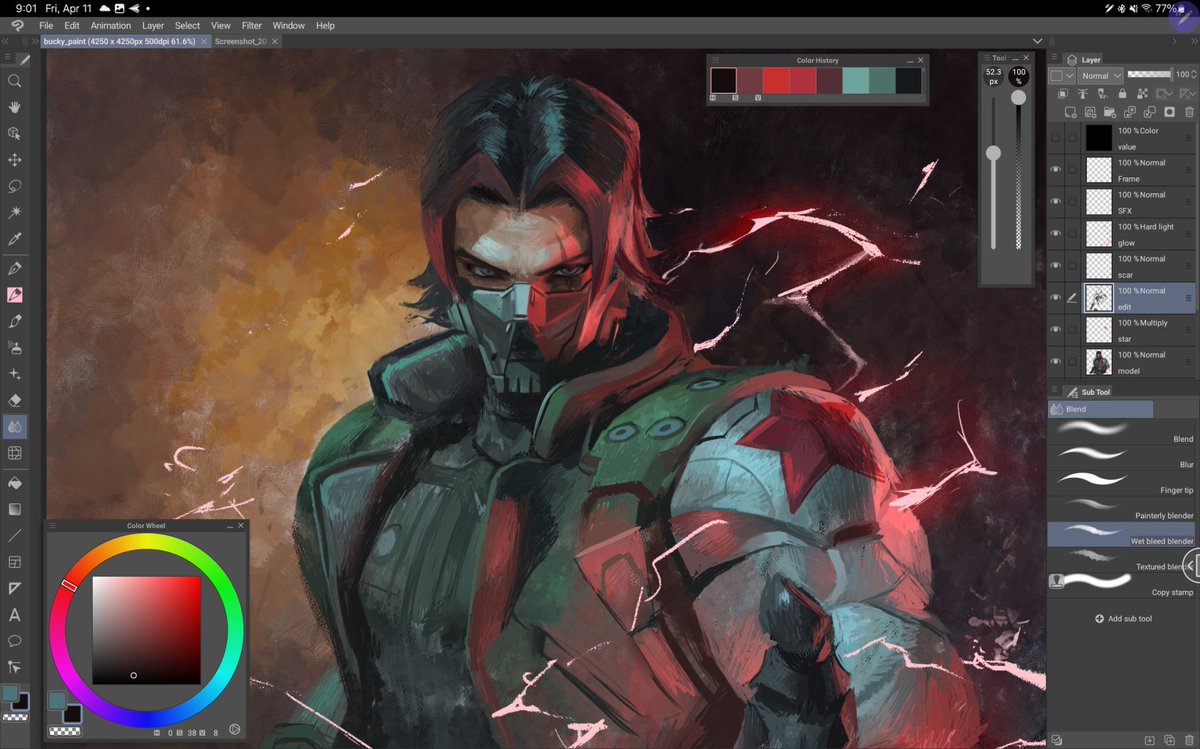Select the Airbrush tool
1200x749 pixels.
coord(15,348)
